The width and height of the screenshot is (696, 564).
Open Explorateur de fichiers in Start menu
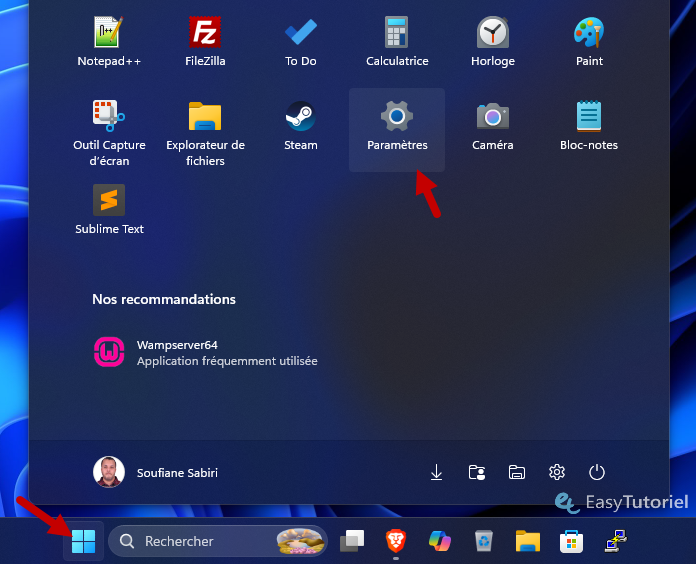pos(205,130)
